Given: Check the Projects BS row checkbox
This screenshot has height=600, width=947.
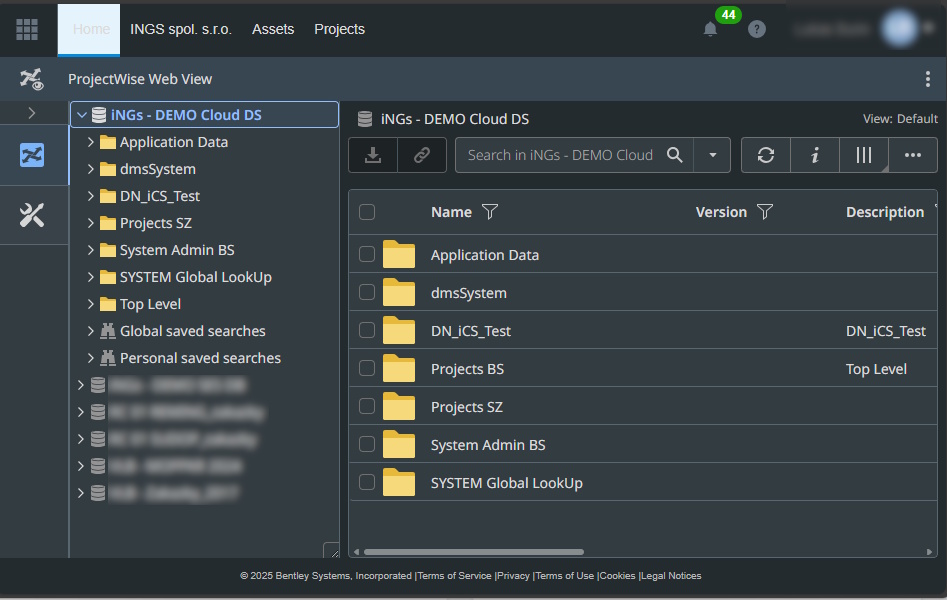Looking at the screenshot, I should (x=367, y=369).
